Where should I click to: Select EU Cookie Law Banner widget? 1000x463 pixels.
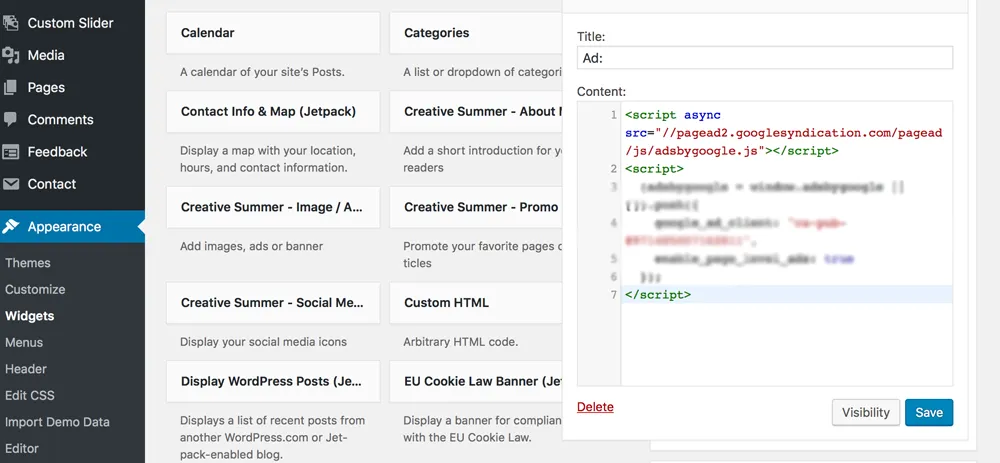click(x=476, y=381)
